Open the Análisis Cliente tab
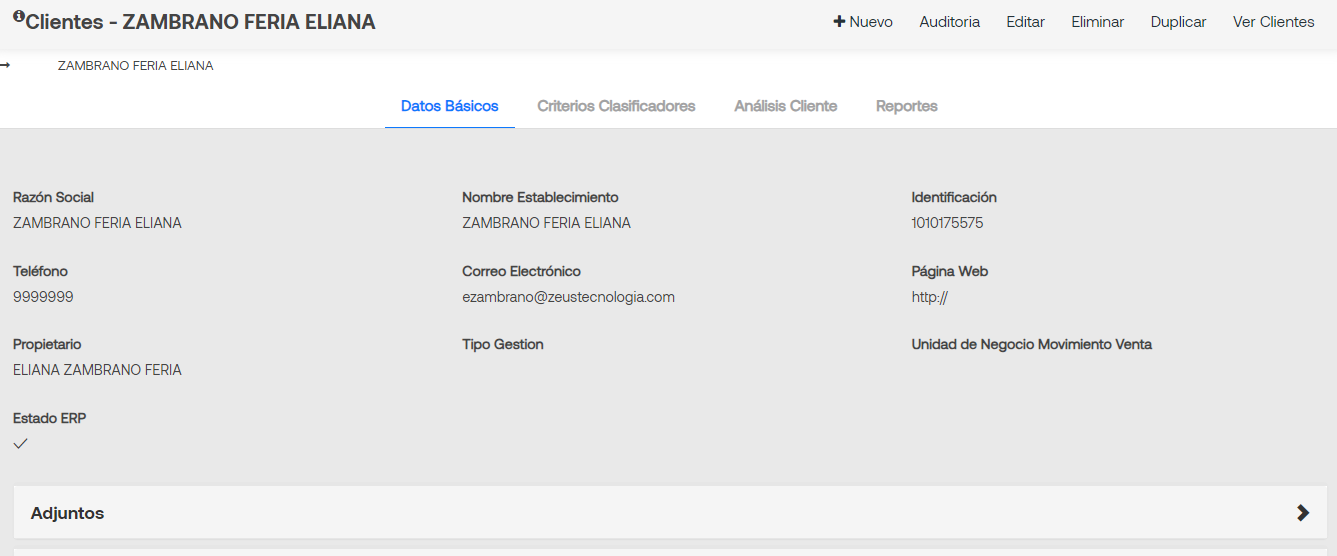This screenshot has width=1337, height=556. coord(786,106)
